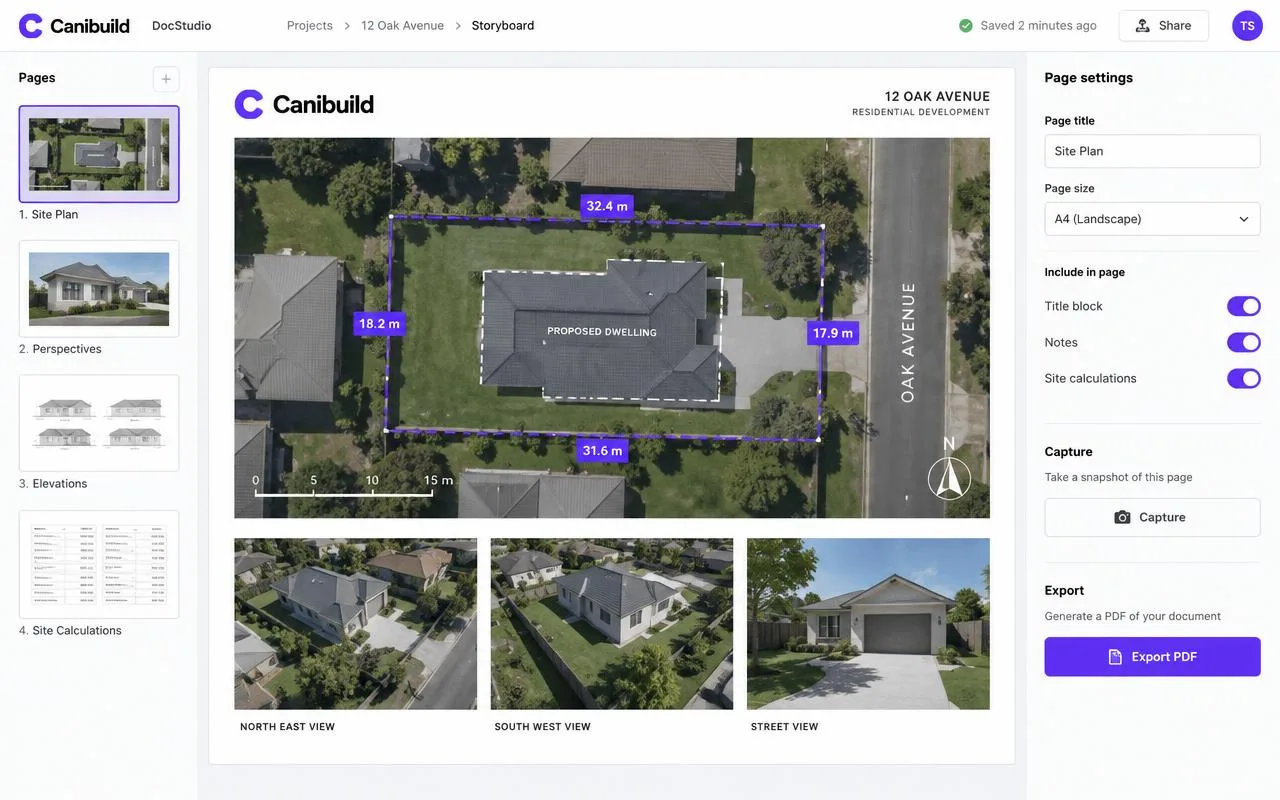Select the Perspectives page thumbnail
Image resolution: width=1280 pixels, height=800 pixels.
pyautogui.click(x=99, y=288)
